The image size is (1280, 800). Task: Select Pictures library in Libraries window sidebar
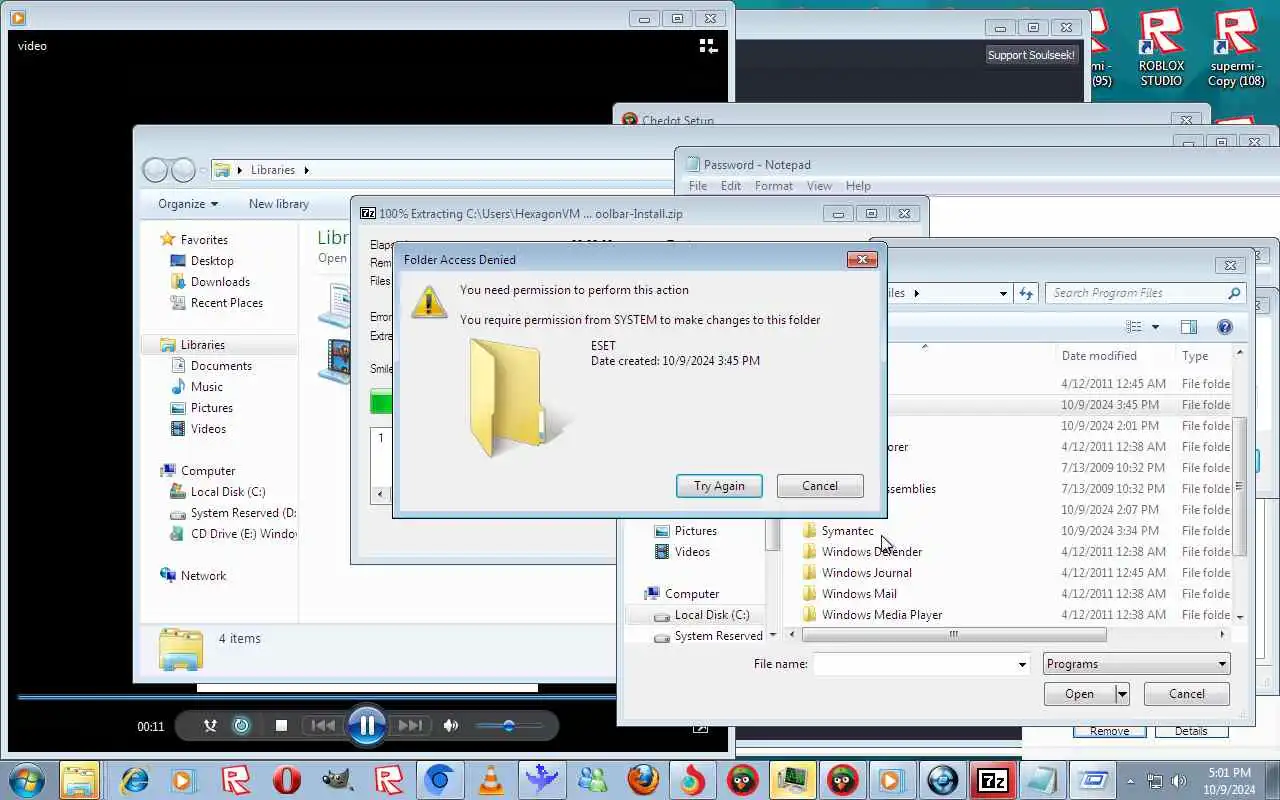212,408
